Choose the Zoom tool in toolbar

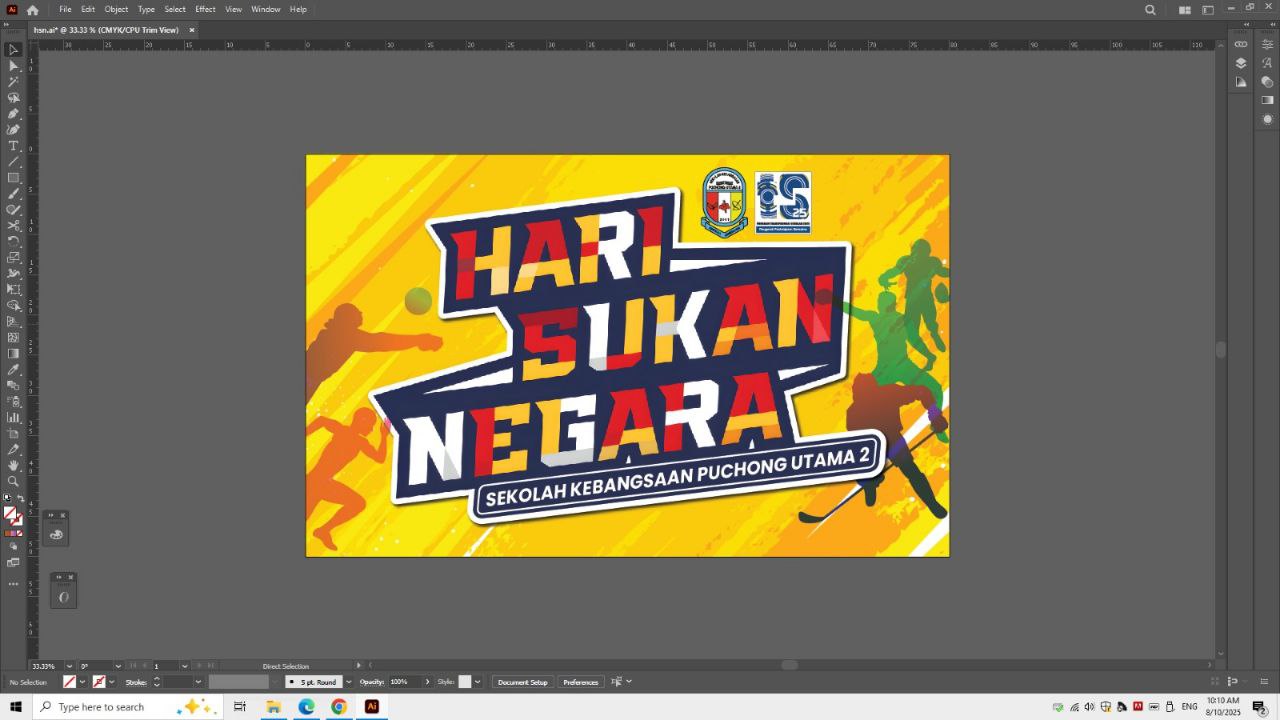[x=13, y=481]
